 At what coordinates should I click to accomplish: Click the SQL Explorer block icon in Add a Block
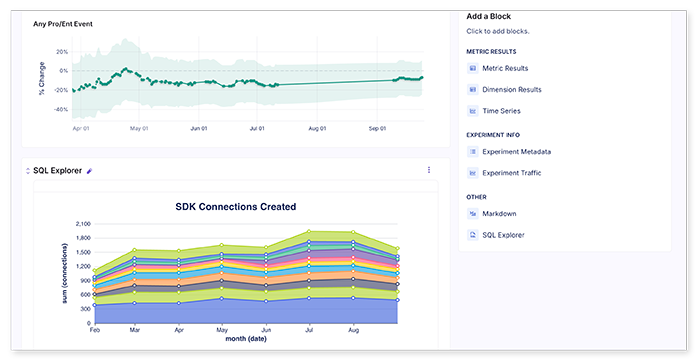click(x=473, y=235)
